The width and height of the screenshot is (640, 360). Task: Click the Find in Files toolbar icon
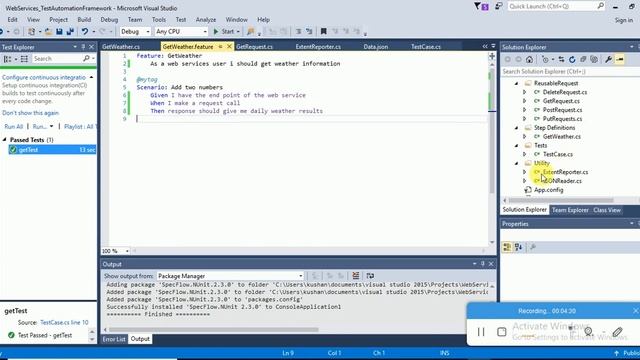(x=251, y=31)
